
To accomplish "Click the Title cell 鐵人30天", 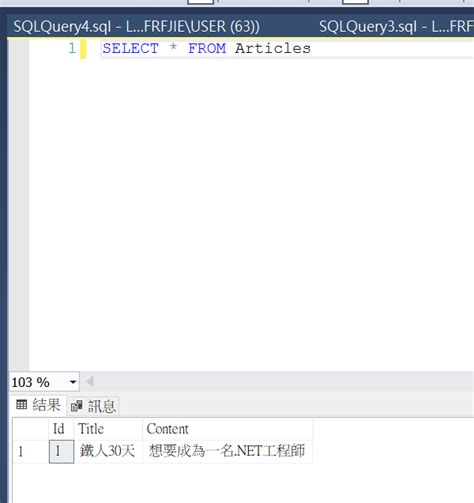I will [108, 452].
